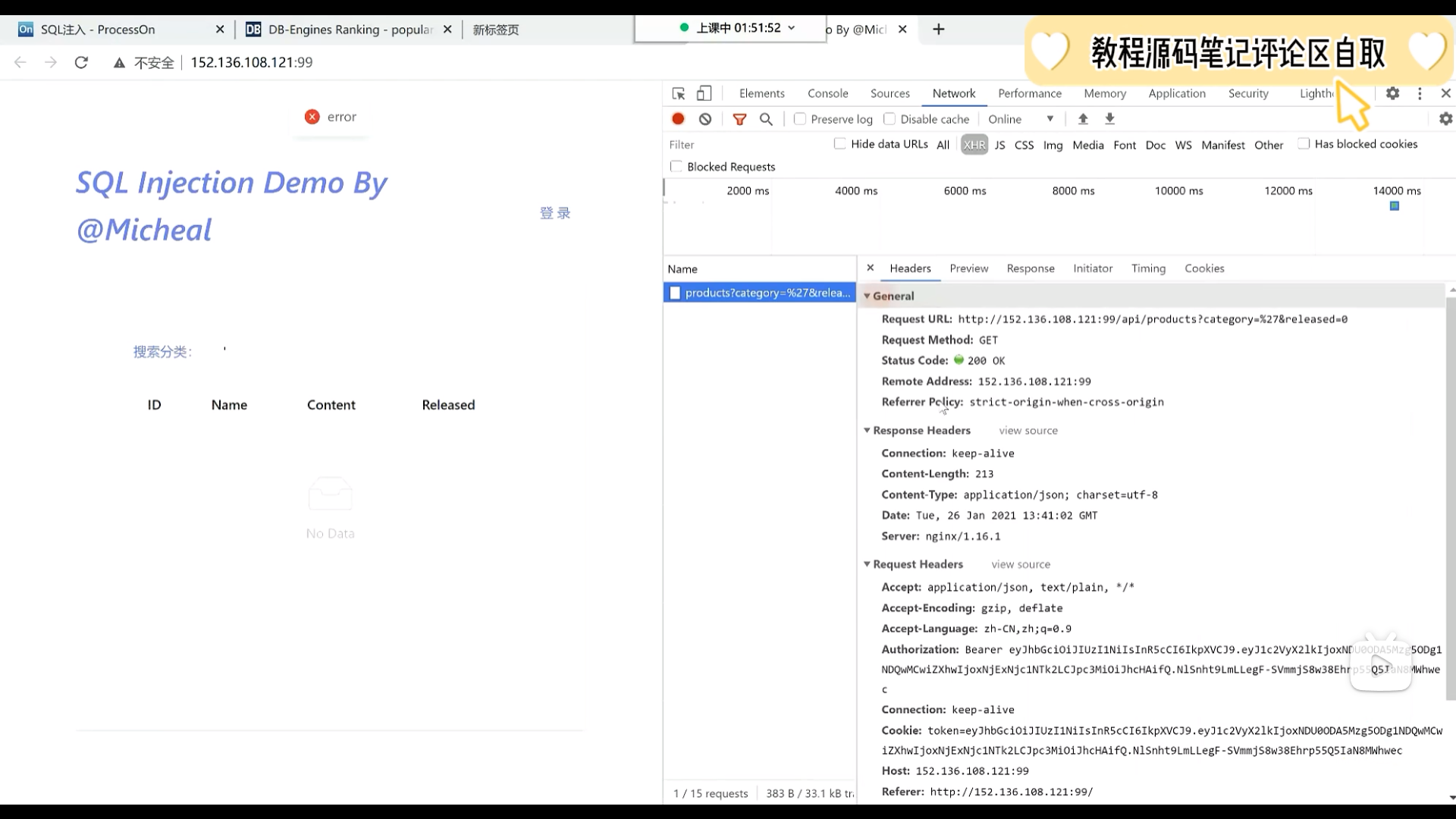Open network search magnifier icon

[x=766, y=119]
